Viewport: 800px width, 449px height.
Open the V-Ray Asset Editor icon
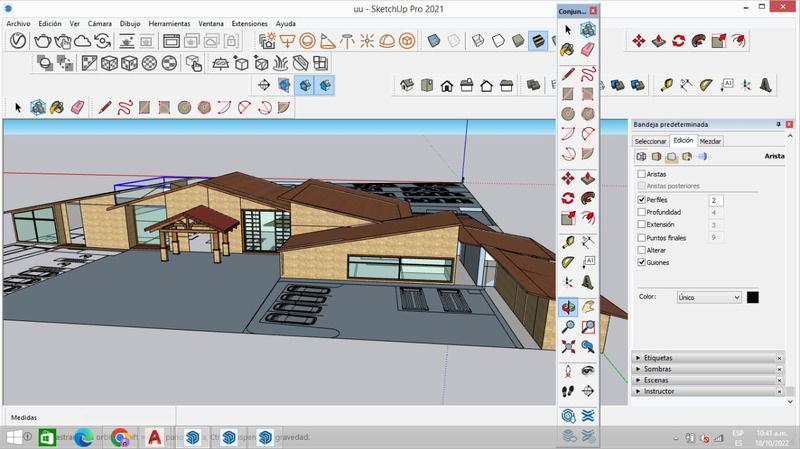pyautogui.click(x=18, y=40)
